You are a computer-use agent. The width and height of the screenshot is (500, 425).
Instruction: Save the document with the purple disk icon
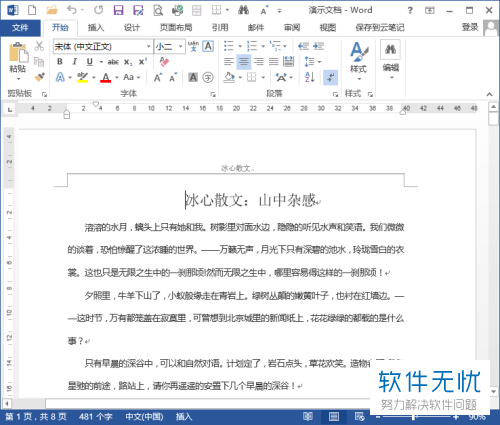click(x=118, y=10)
